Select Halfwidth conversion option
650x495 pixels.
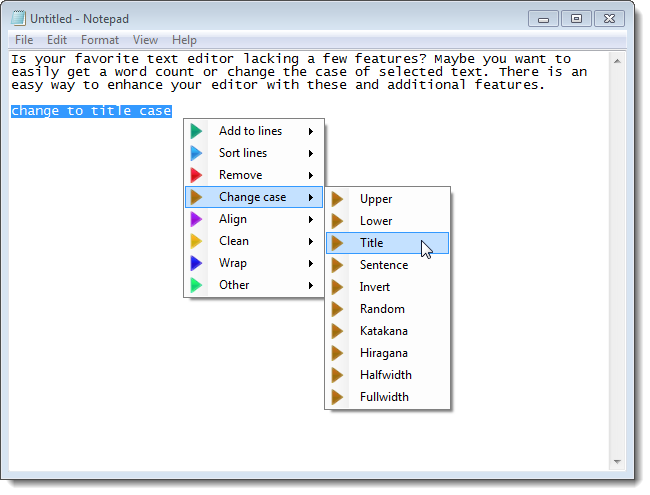(x=387, y=375)
